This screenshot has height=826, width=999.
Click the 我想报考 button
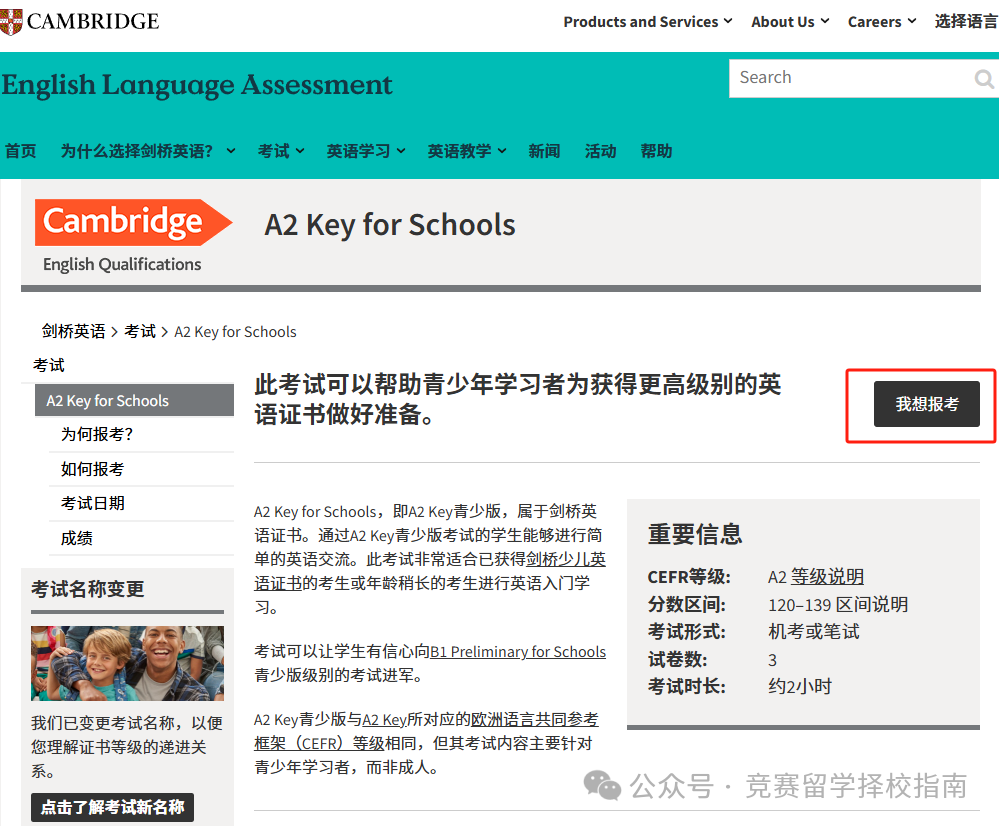(x=926, y=404)
